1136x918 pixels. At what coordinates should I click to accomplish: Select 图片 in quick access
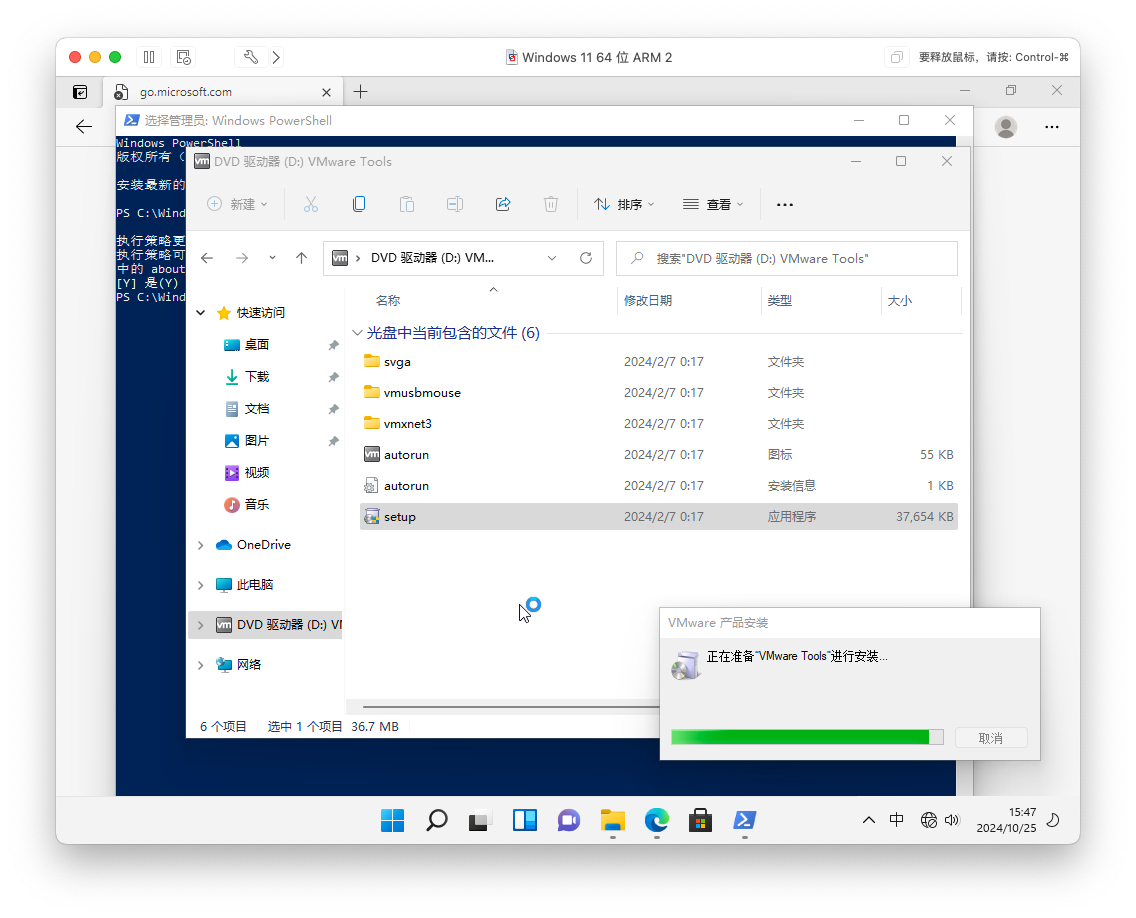256,441
